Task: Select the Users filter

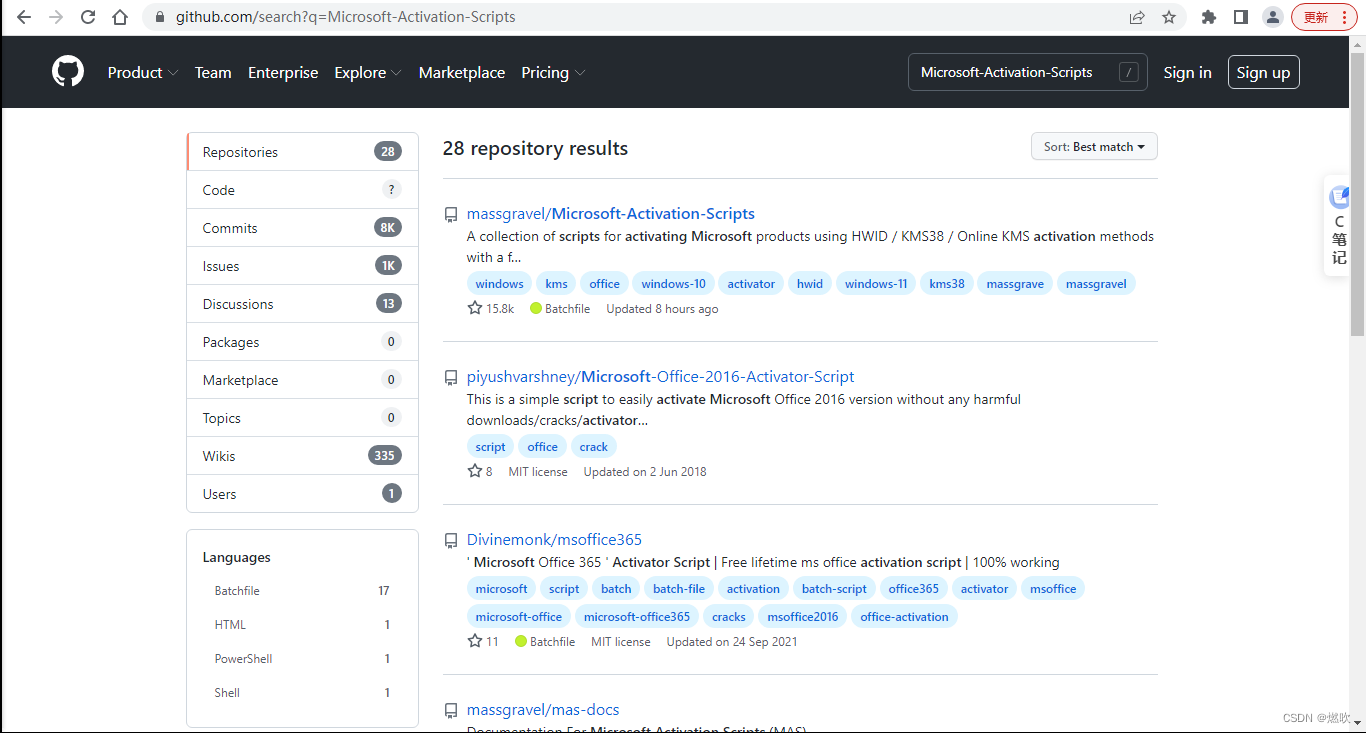Action: pyautogui.click(x=302, y=494)
